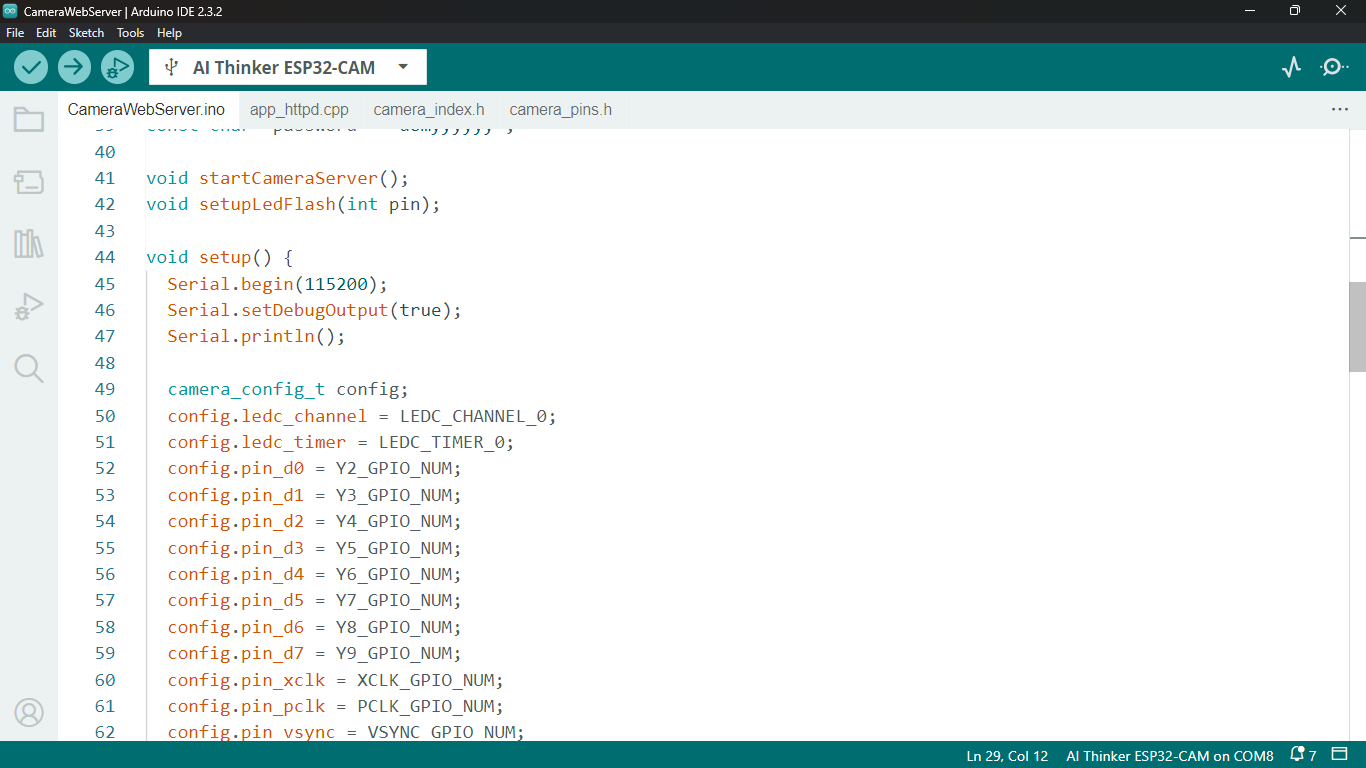Click line number 44 in gutter
Image resolution: width=1366 pixels, height=768 pixels.
coord(105,257)
